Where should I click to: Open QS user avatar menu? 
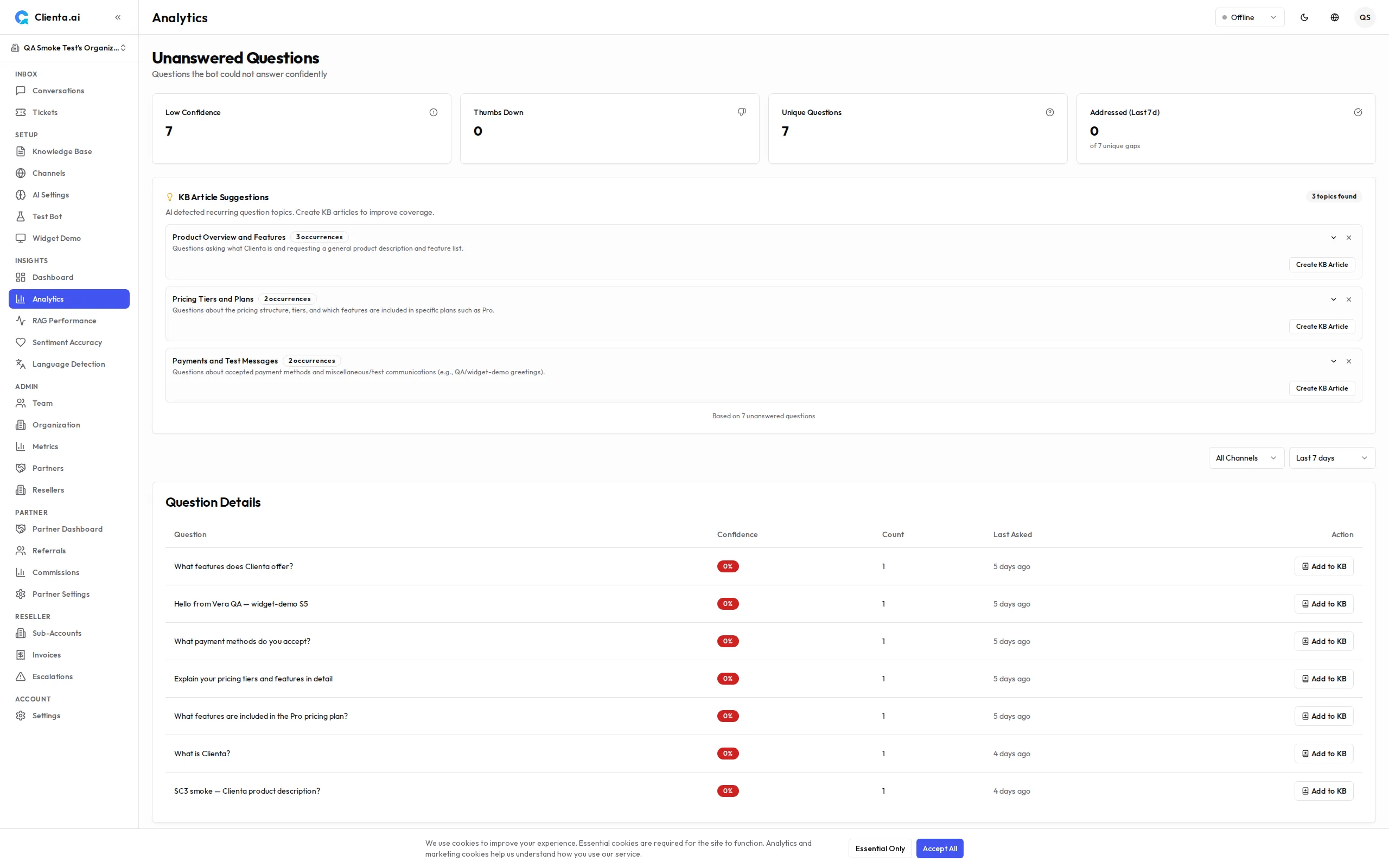click(x=1365, y=17)
